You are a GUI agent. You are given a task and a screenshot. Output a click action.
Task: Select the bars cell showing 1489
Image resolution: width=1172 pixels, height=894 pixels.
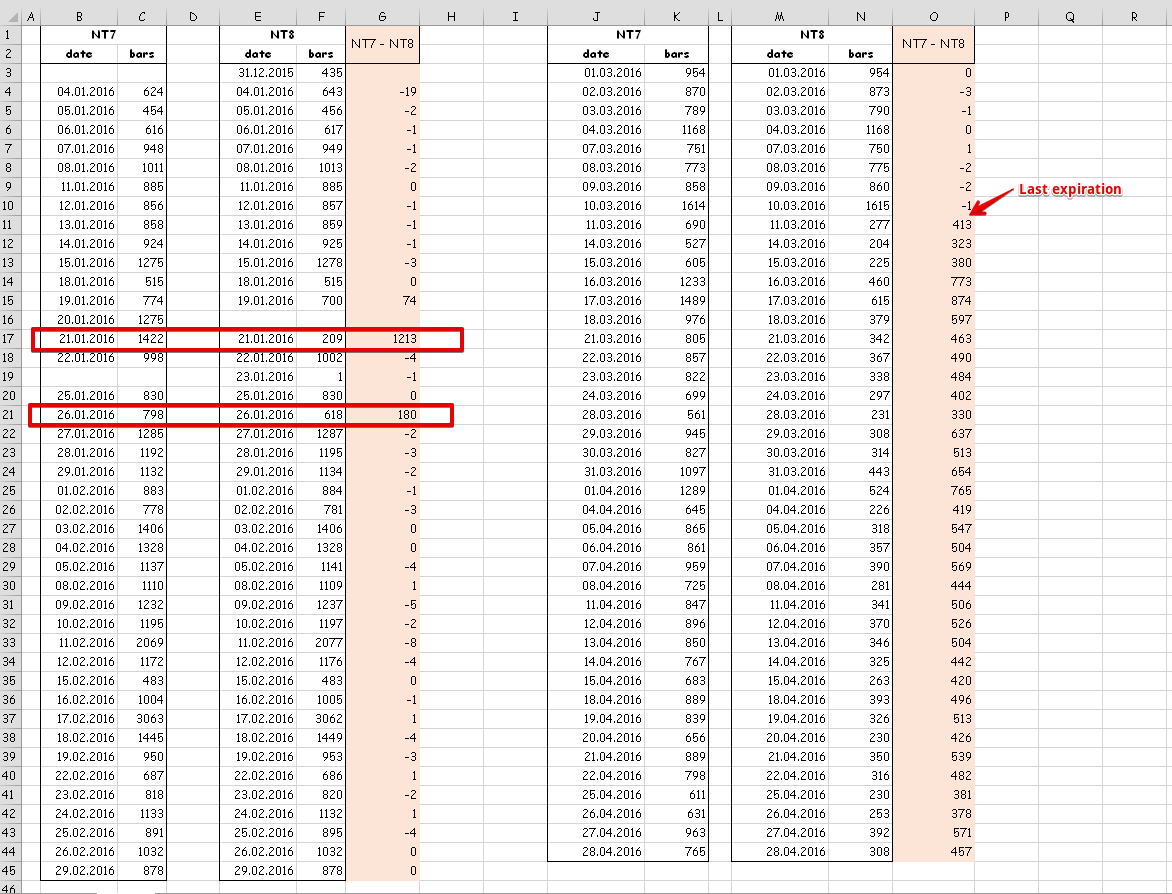tap(676, 300)
